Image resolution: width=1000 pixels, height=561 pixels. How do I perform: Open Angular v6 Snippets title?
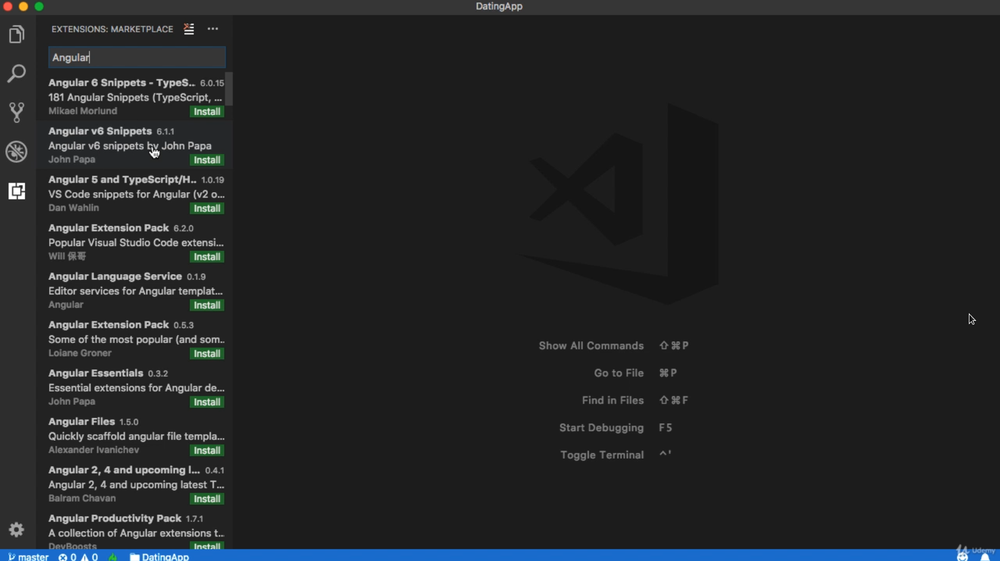tap(100, 131)
